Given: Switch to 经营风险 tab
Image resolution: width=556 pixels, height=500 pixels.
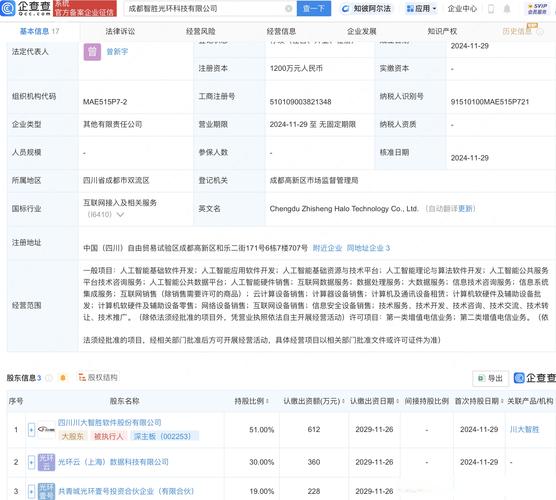Looking at the screenshot, I should (200, 31).
